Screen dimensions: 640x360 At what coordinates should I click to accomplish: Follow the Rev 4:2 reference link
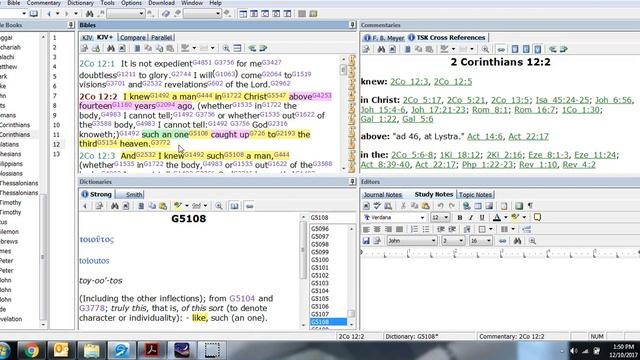pyautogui.click(x=579, y=164)
